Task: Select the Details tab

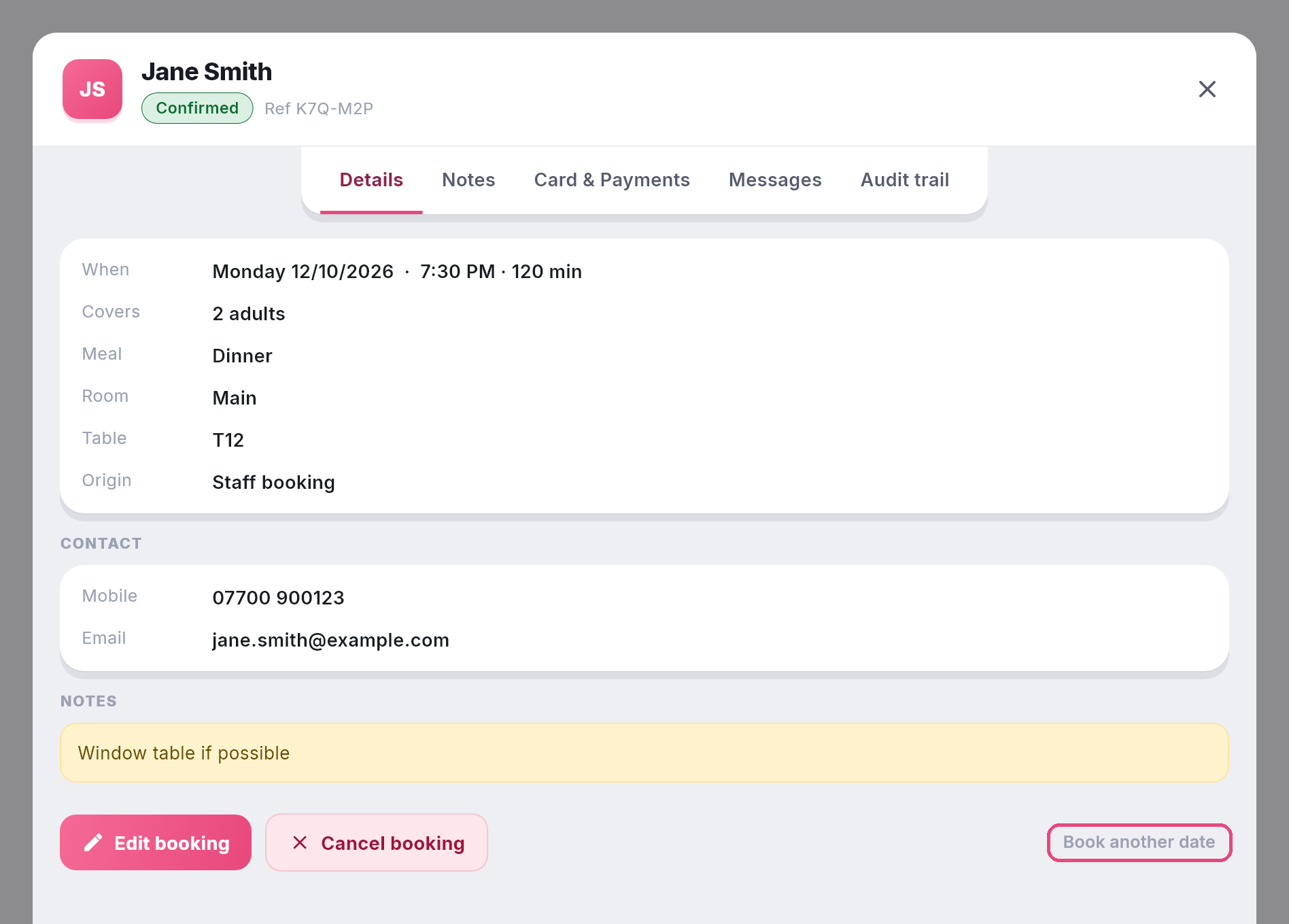Action: [371, 180]
